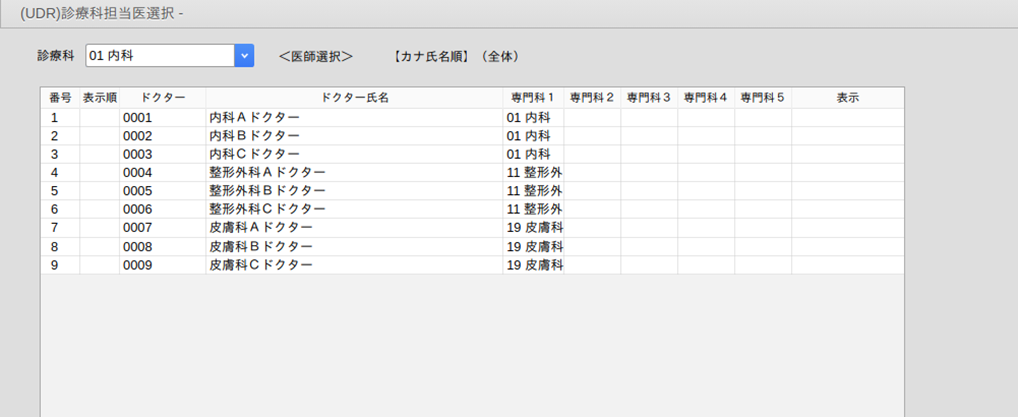
Task: Select row 内科Cドクター
Action: [x=473, y=154]
